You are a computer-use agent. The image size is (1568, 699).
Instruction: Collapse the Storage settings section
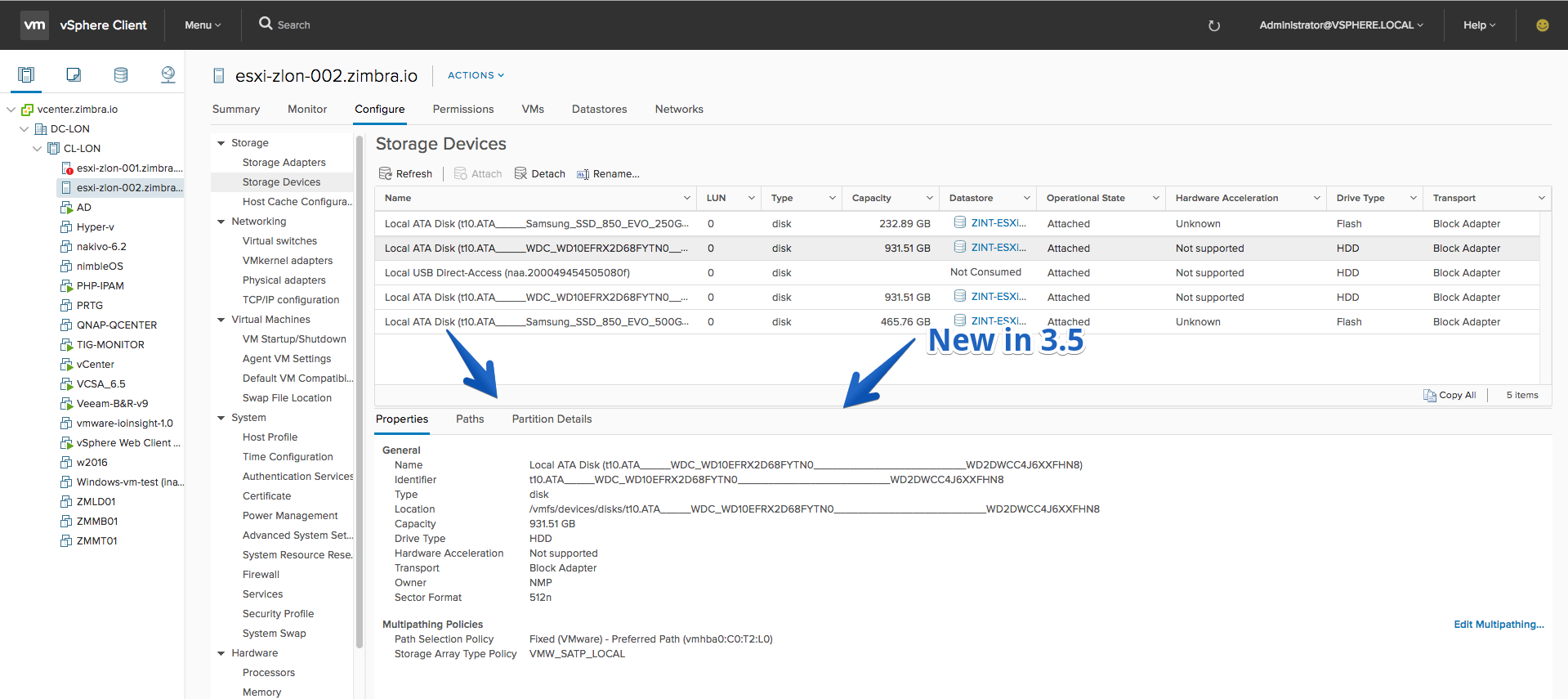pyautogui.click(x=221, y=143)
